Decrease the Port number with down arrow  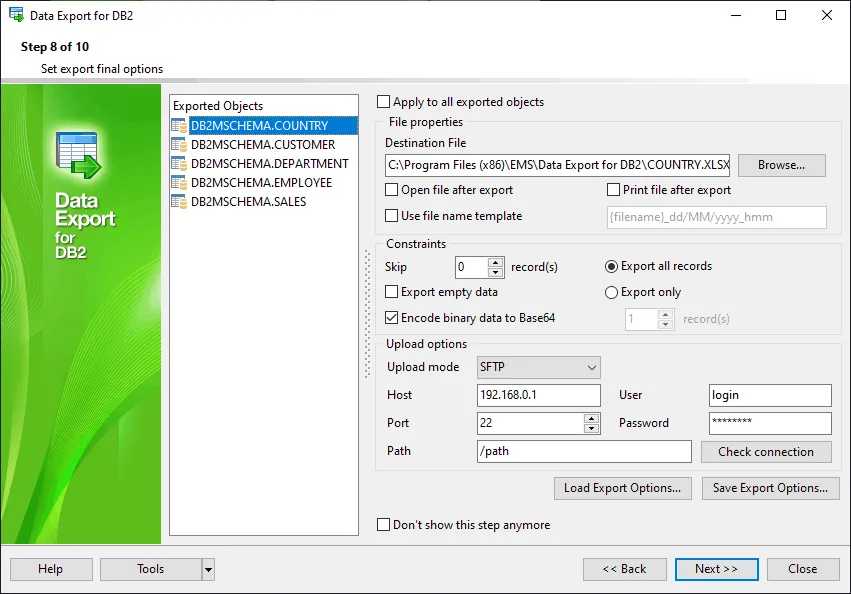point(591,428)
